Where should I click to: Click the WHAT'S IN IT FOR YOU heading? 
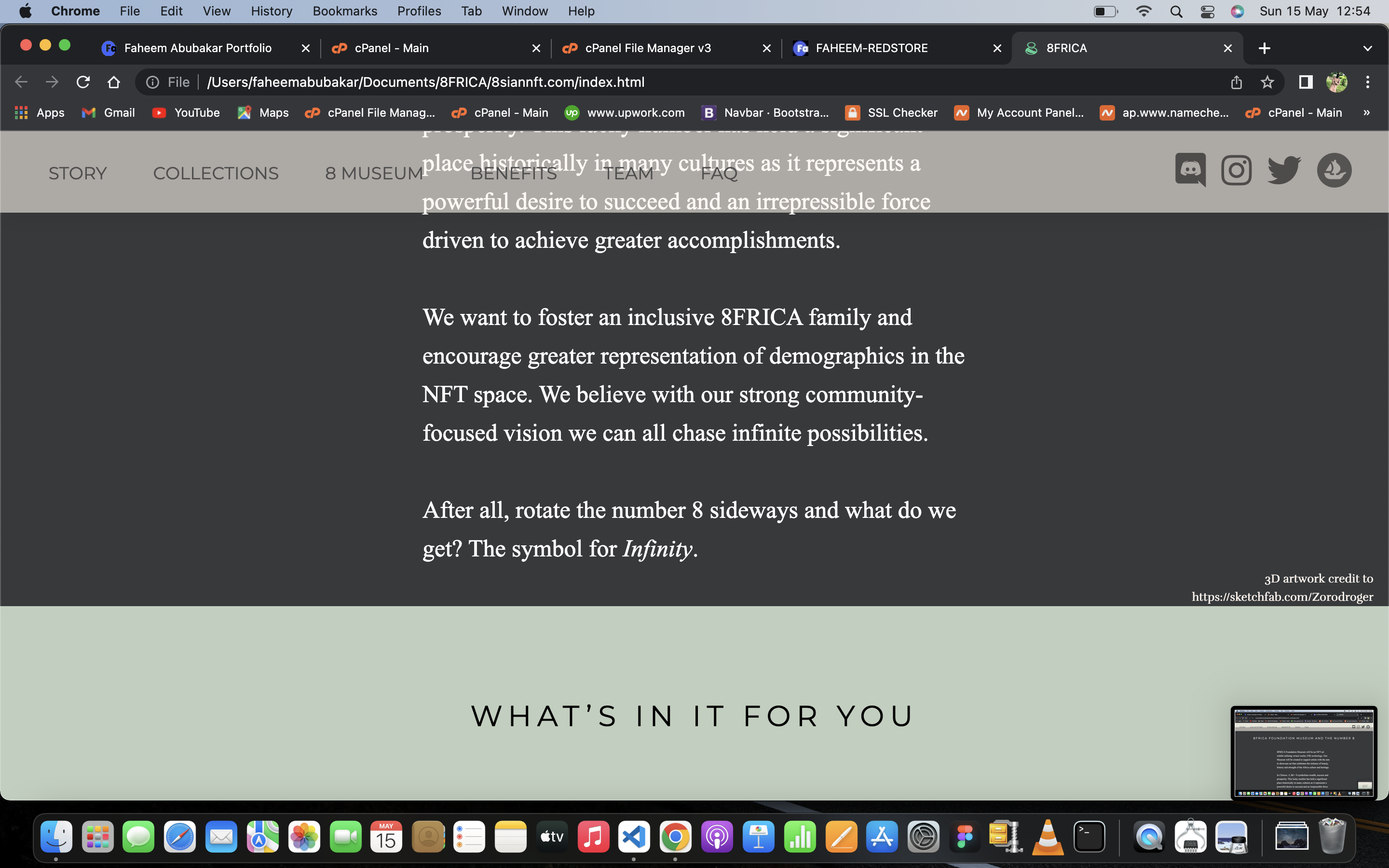click(x=693, y=716)
